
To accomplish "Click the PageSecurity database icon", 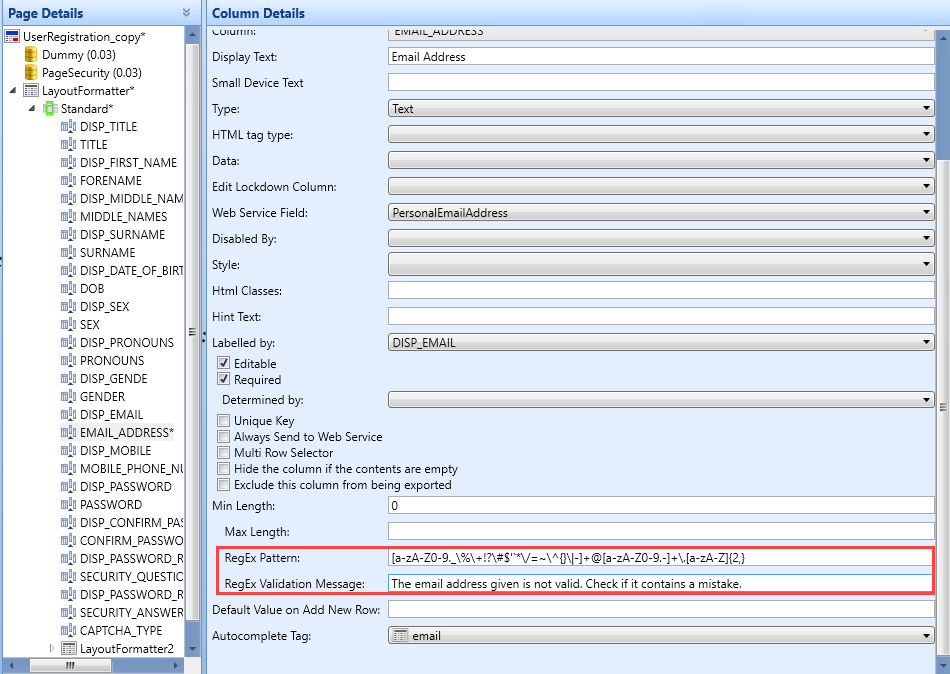I will [x=31, y=73].
